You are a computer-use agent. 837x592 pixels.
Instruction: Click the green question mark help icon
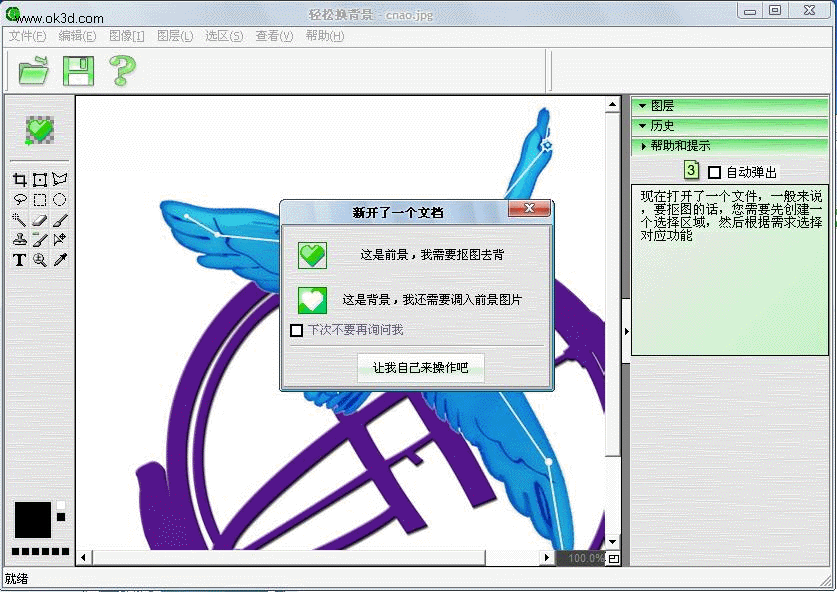(x=122, y=71)
